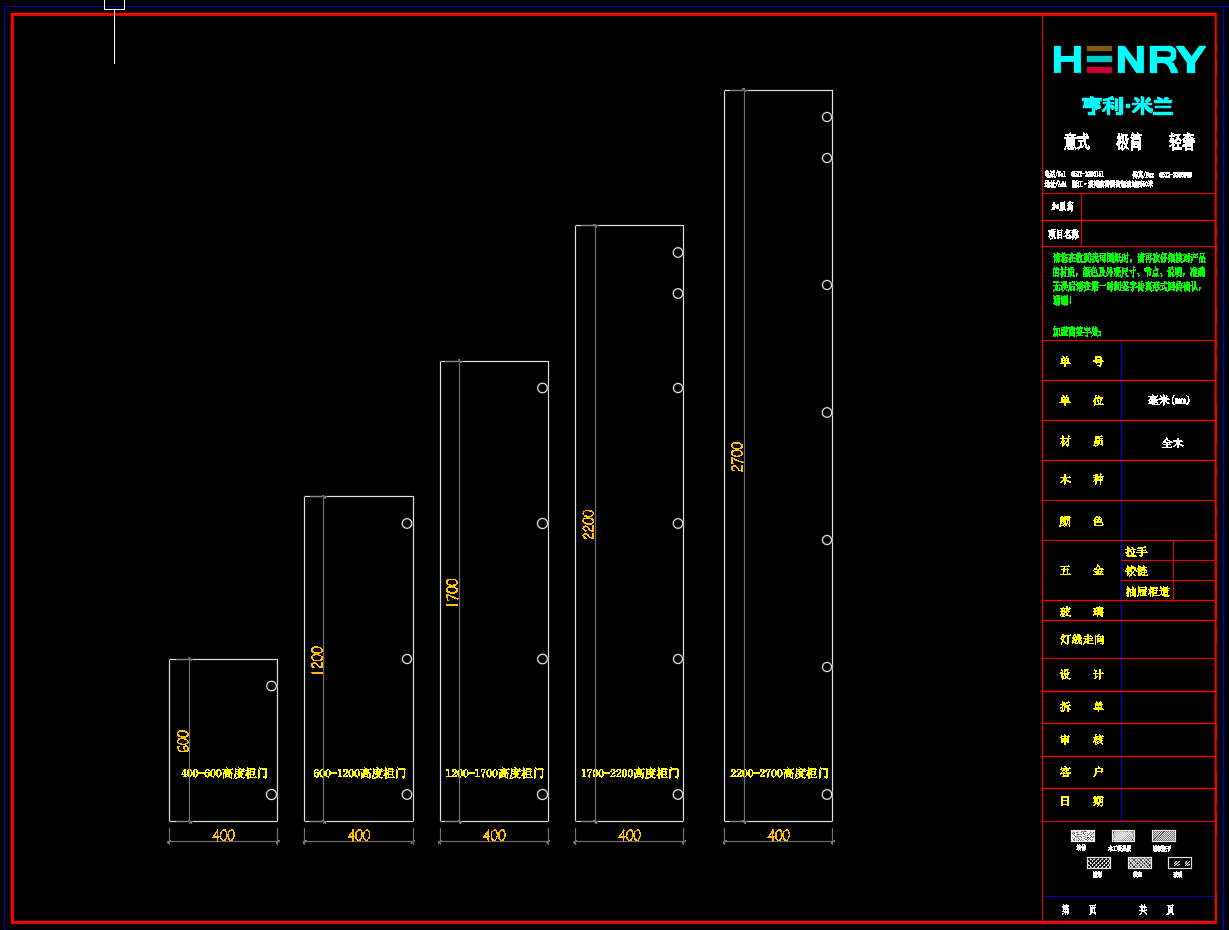This screenshot has height=930, width=1229.
Task: Click the 全木 material value cell
Action: click(1172, 442)
